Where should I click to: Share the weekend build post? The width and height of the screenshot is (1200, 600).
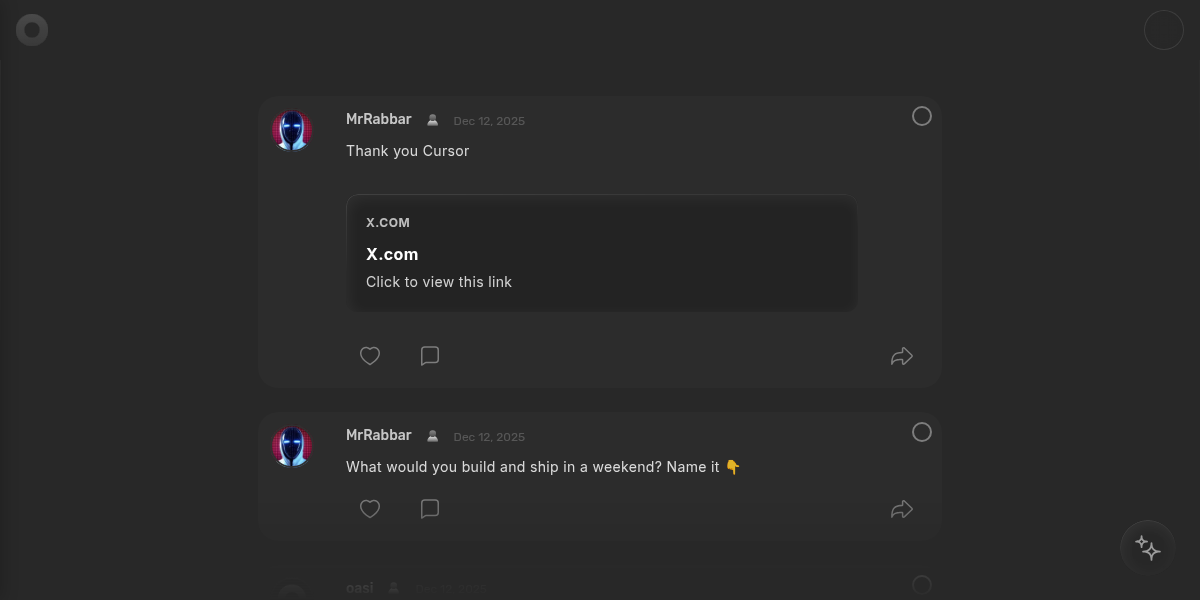pyautogui.click(x=901, y=509)
